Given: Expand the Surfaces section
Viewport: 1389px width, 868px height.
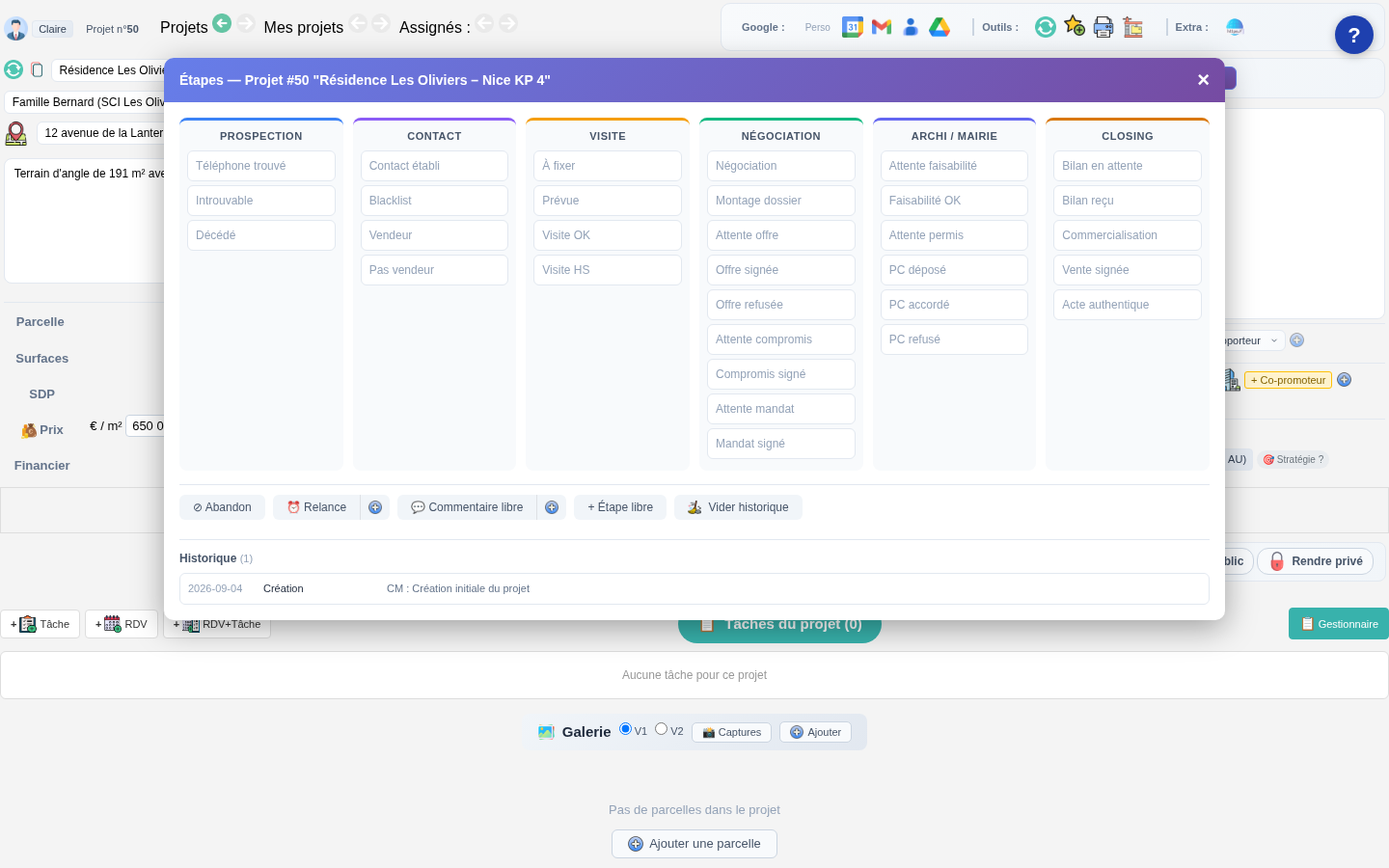Looking at the screenshot, I should [x=42, y=359].
